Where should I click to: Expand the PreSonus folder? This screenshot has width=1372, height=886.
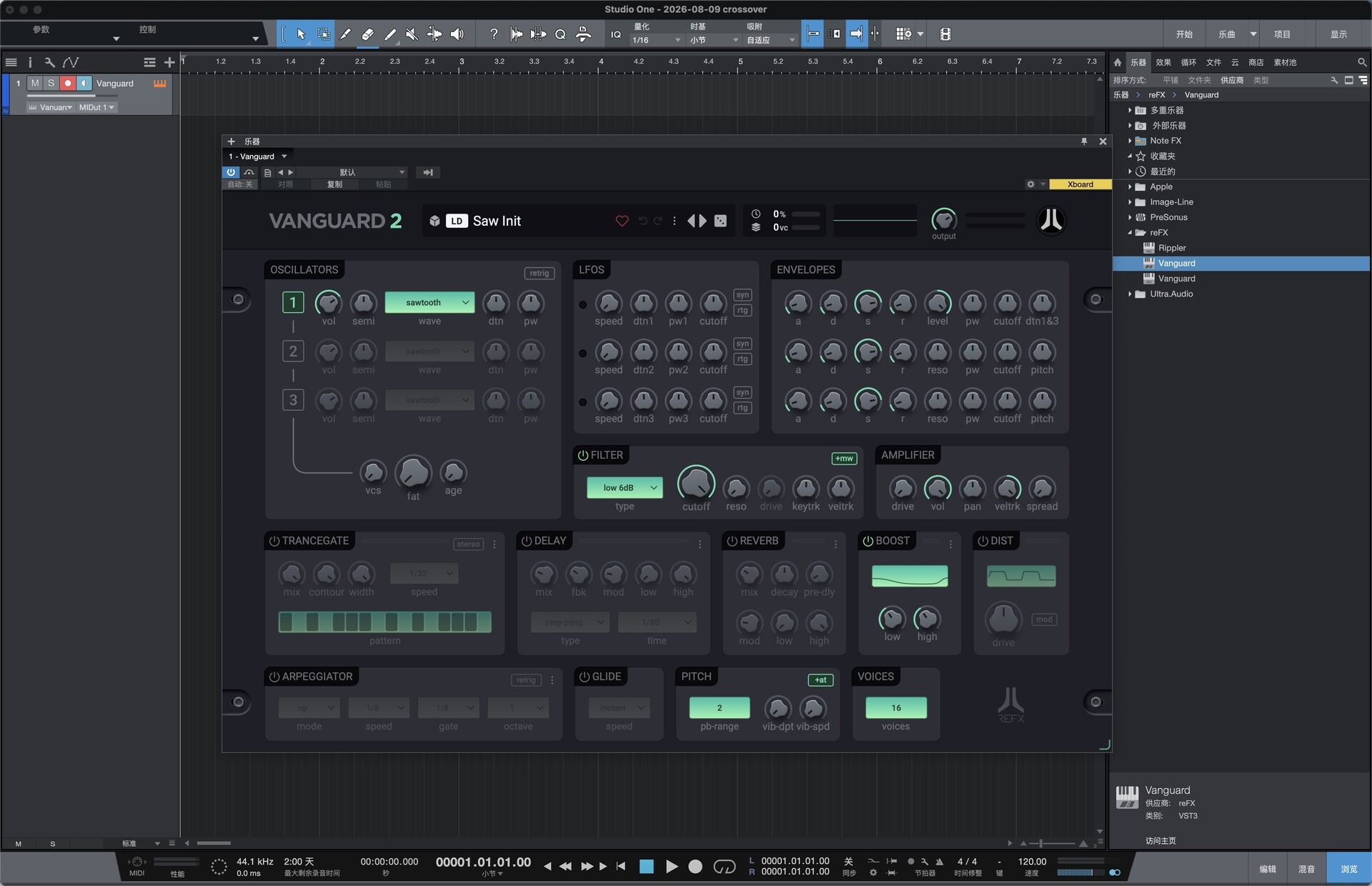(x=1130, y=218)
